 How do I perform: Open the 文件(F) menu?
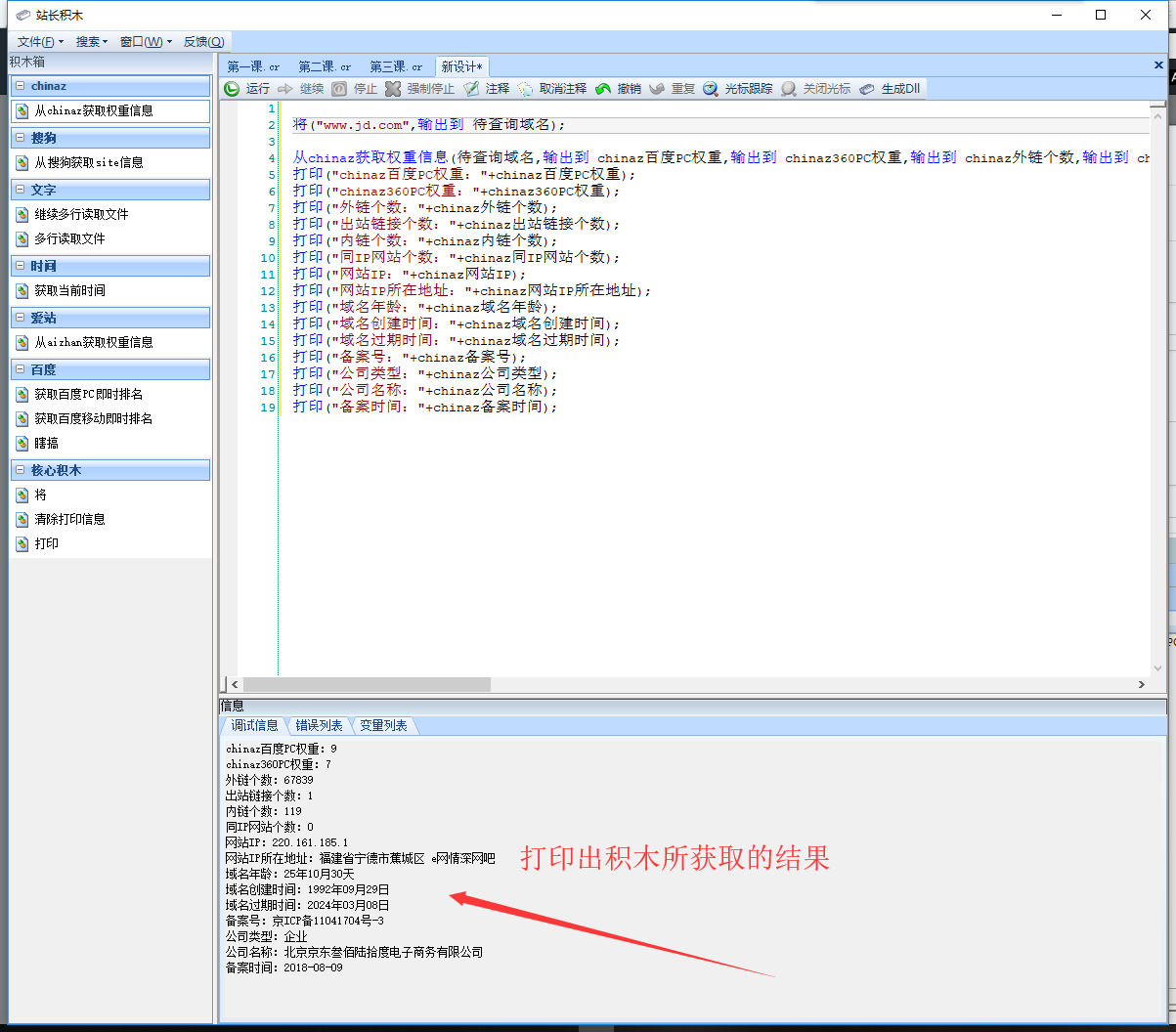point(39,42)
